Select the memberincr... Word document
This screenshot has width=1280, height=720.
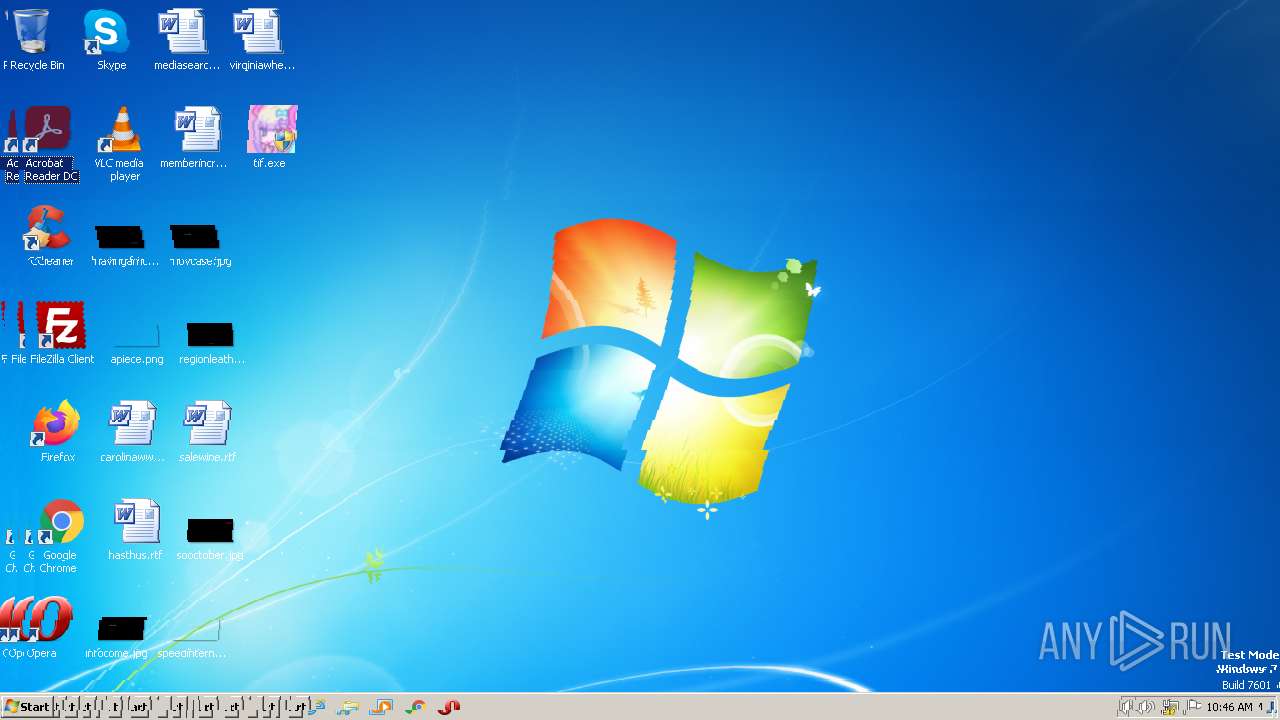coord(194,137)
